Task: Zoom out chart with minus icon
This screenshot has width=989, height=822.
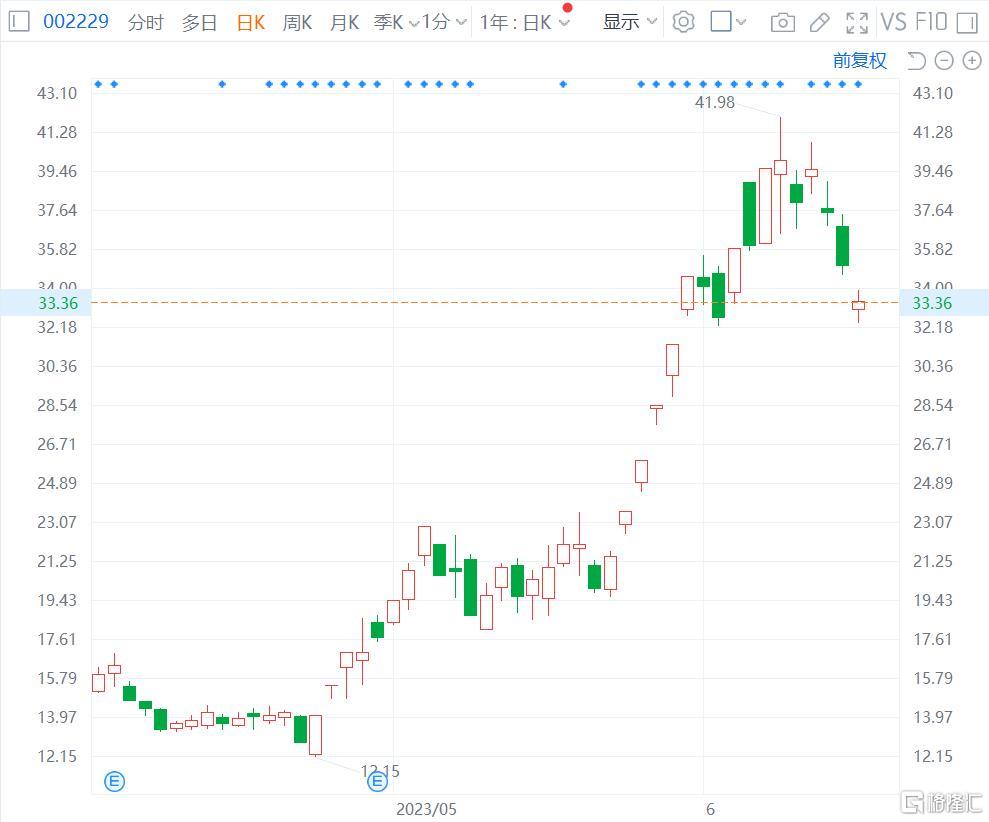Action: coord(944,61)
